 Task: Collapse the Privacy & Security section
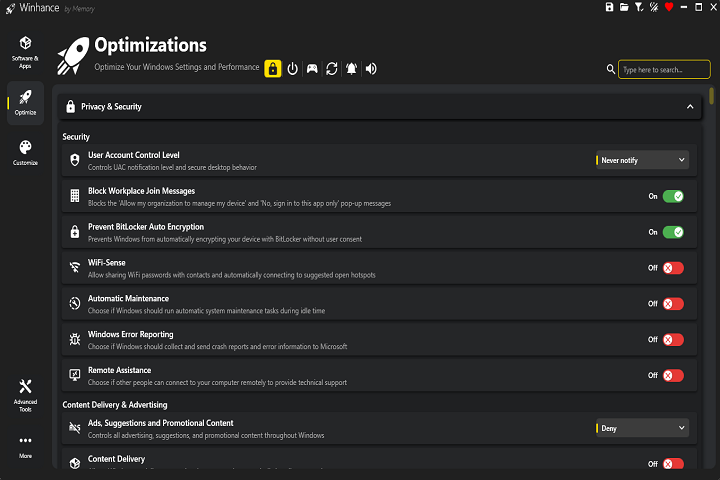click(689, 106)
